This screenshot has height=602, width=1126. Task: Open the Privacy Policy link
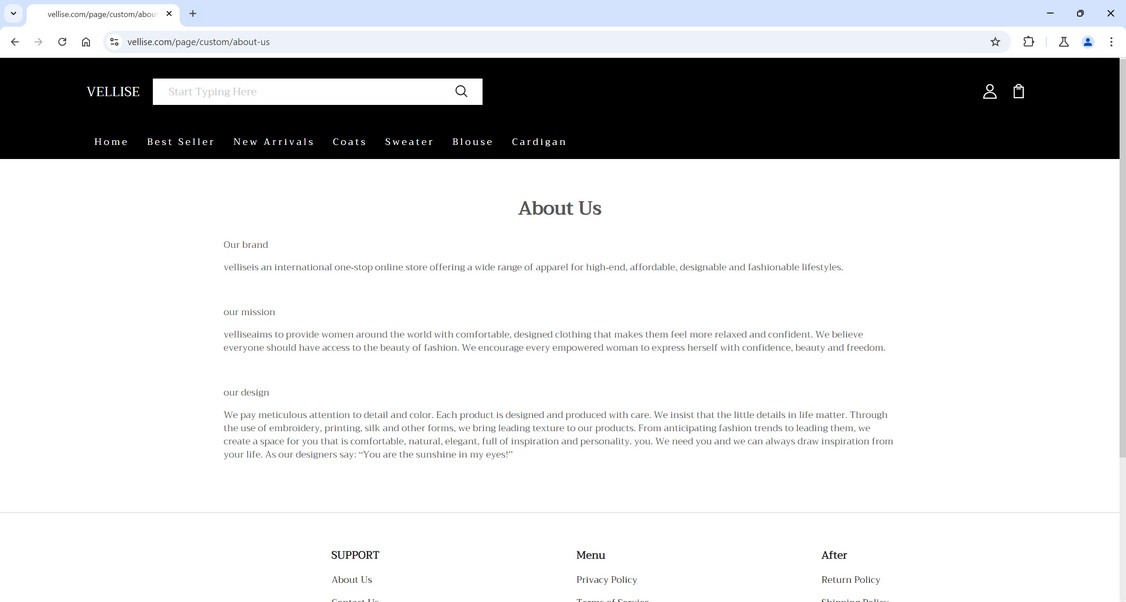coord(606,580)
